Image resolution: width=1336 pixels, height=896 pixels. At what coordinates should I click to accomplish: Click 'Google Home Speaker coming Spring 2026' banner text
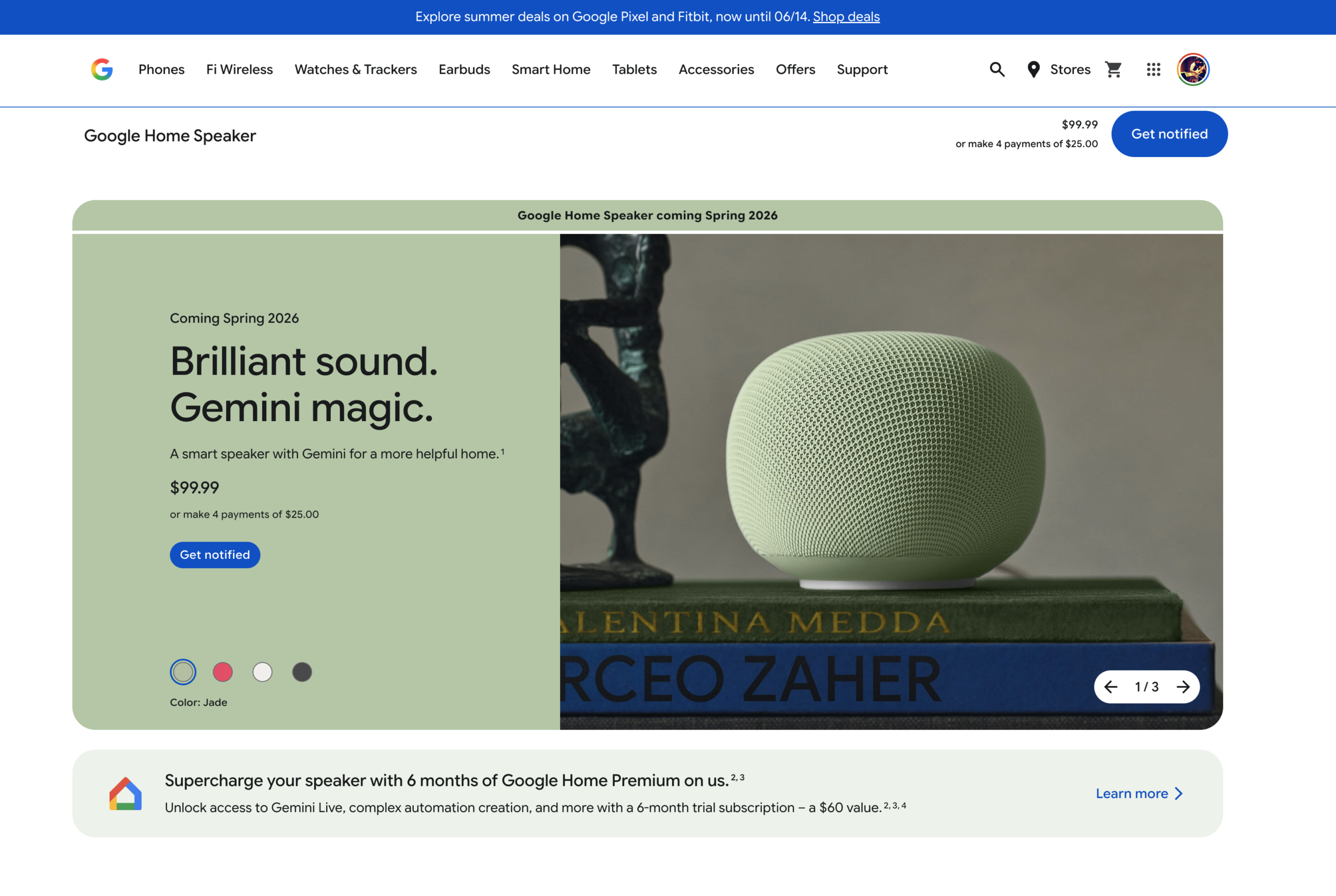coord(648,216)
